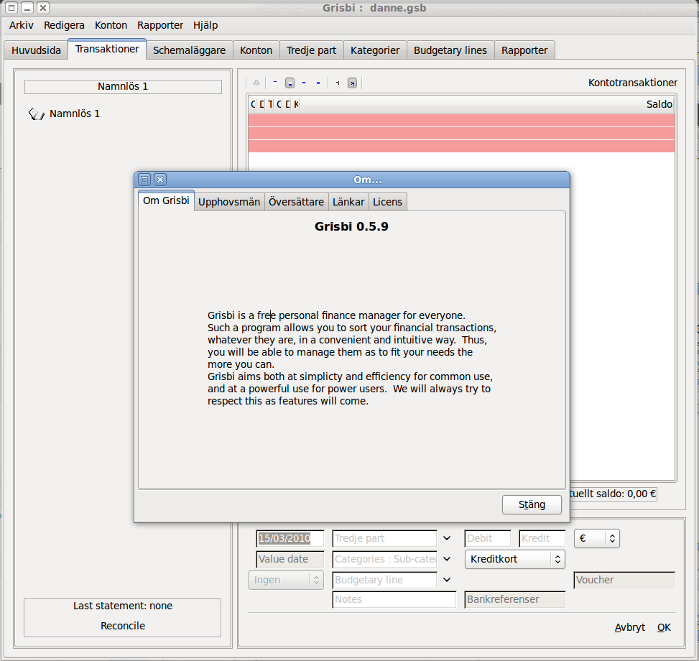Image resolution: width=699 pixels, height=661 pixels.
Task: Click the Kredit amount field
Action: point(542,538)
